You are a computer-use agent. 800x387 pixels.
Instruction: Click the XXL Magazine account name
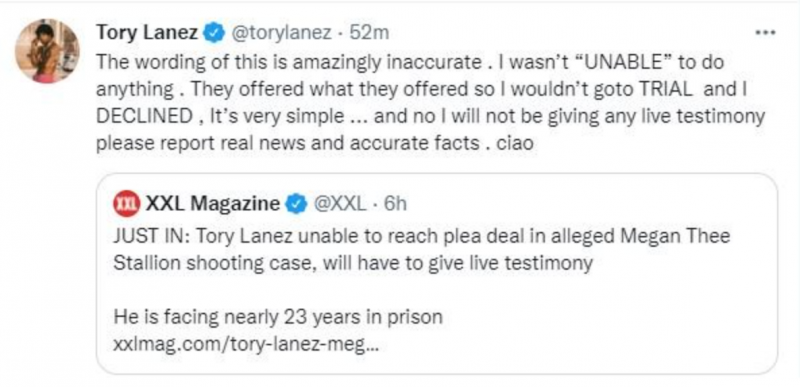[213, 204]
